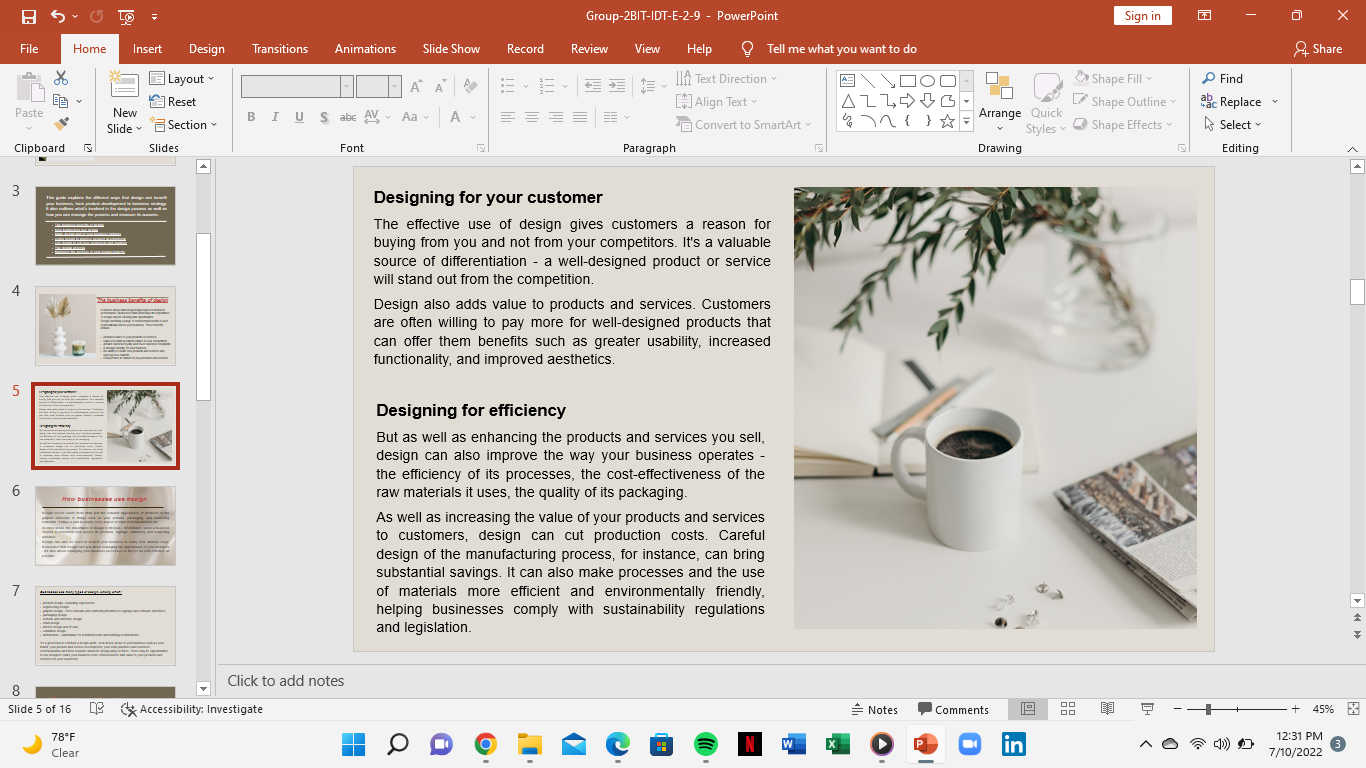This screenshot has height=768, width=1366.
Task: Select slide 4 thumbnail
Action: click(x=105, y=326)
